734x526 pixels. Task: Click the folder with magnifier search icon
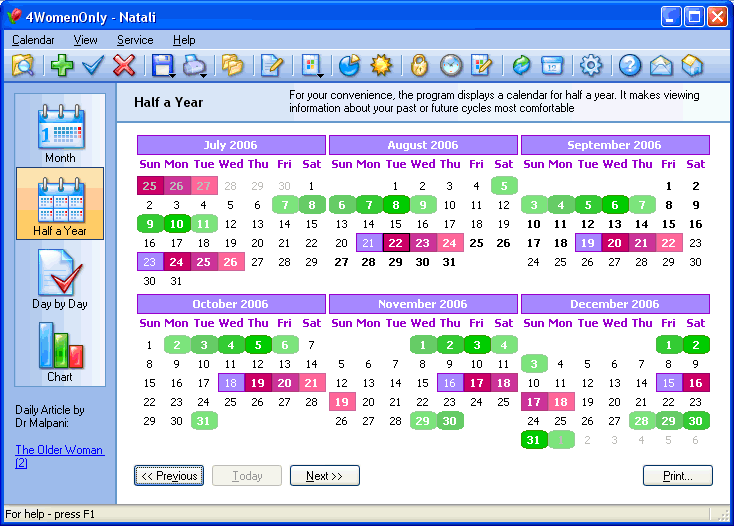point(23,65)
